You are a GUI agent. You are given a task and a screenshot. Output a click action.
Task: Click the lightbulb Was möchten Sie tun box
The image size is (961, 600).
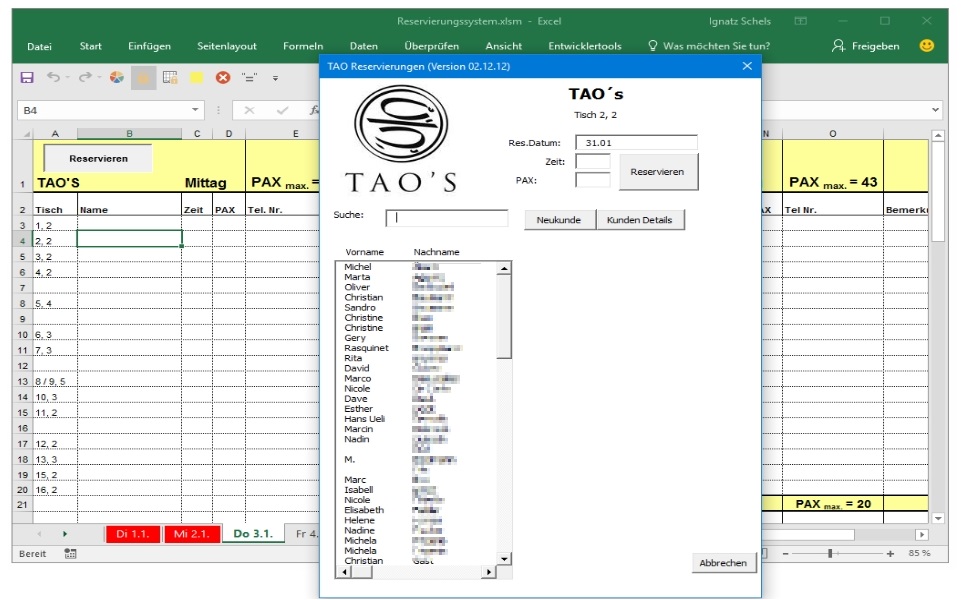click(709, 46)
